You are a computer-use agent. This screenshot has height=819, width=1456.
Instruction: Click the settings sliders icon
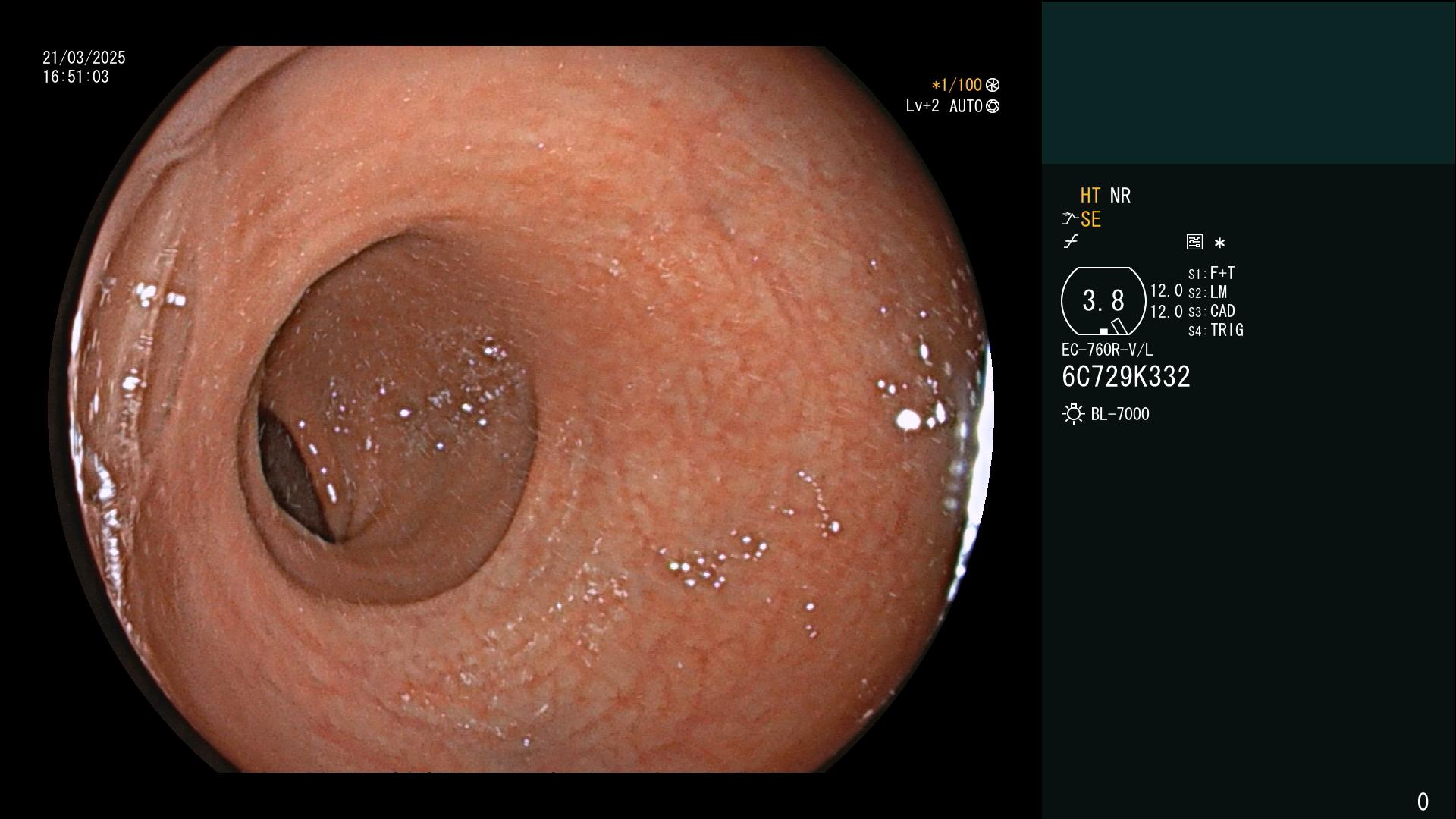(x=1194, y=243)
